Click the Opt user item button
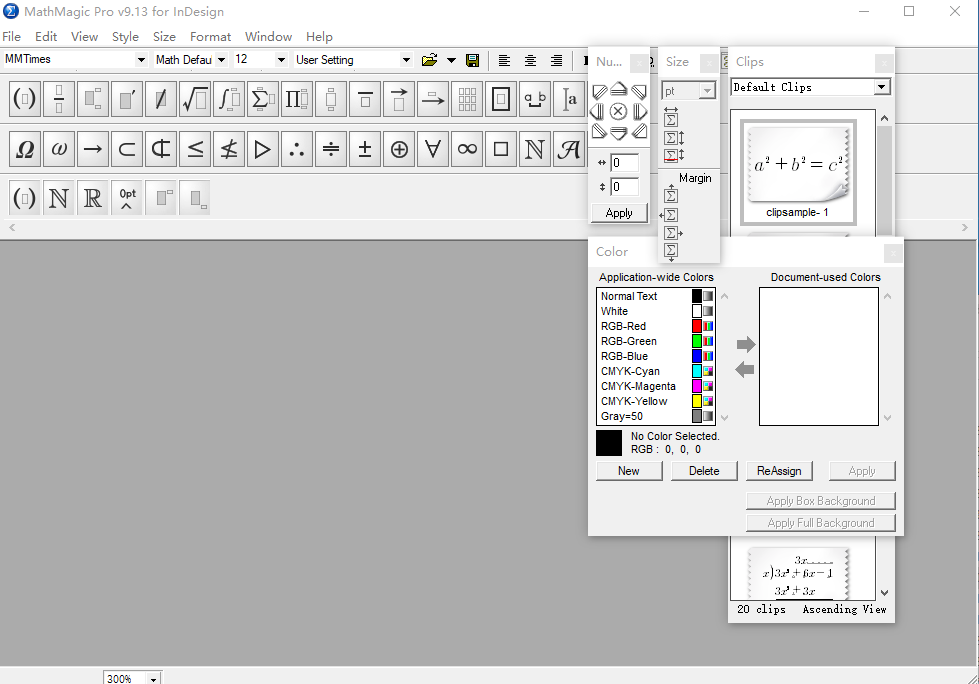 [127, 198]
